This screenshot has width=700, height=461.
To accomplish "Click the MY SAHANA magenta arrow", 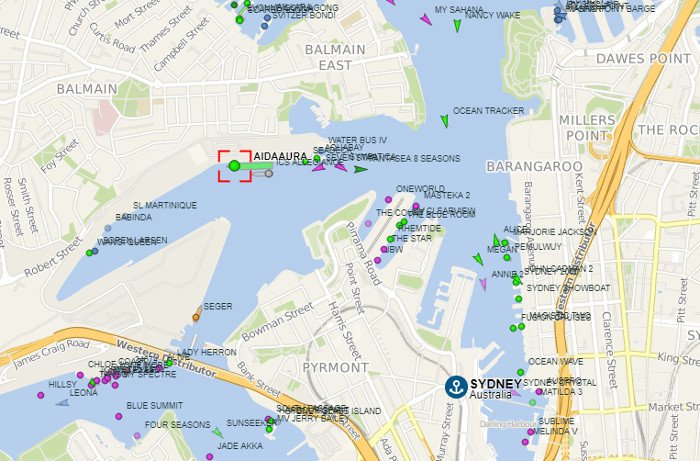I will point(425,19).
